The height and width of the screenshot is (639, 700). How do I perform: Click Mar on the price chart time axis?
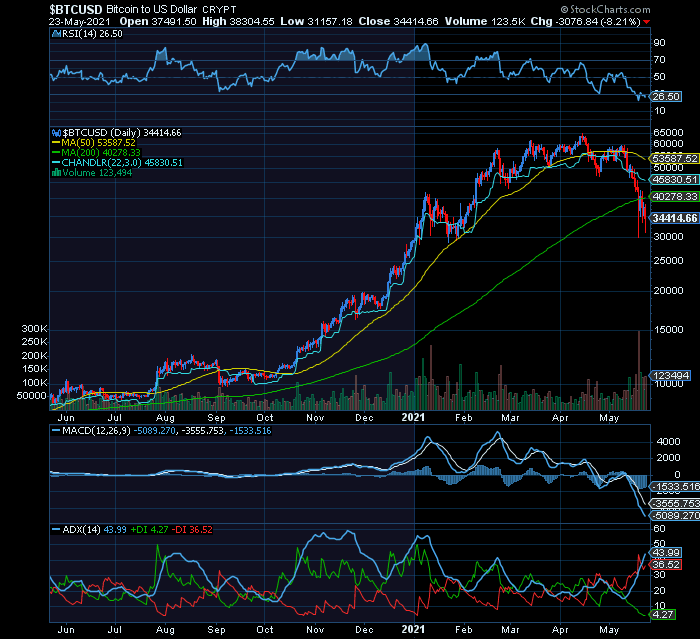pos(510,418)
